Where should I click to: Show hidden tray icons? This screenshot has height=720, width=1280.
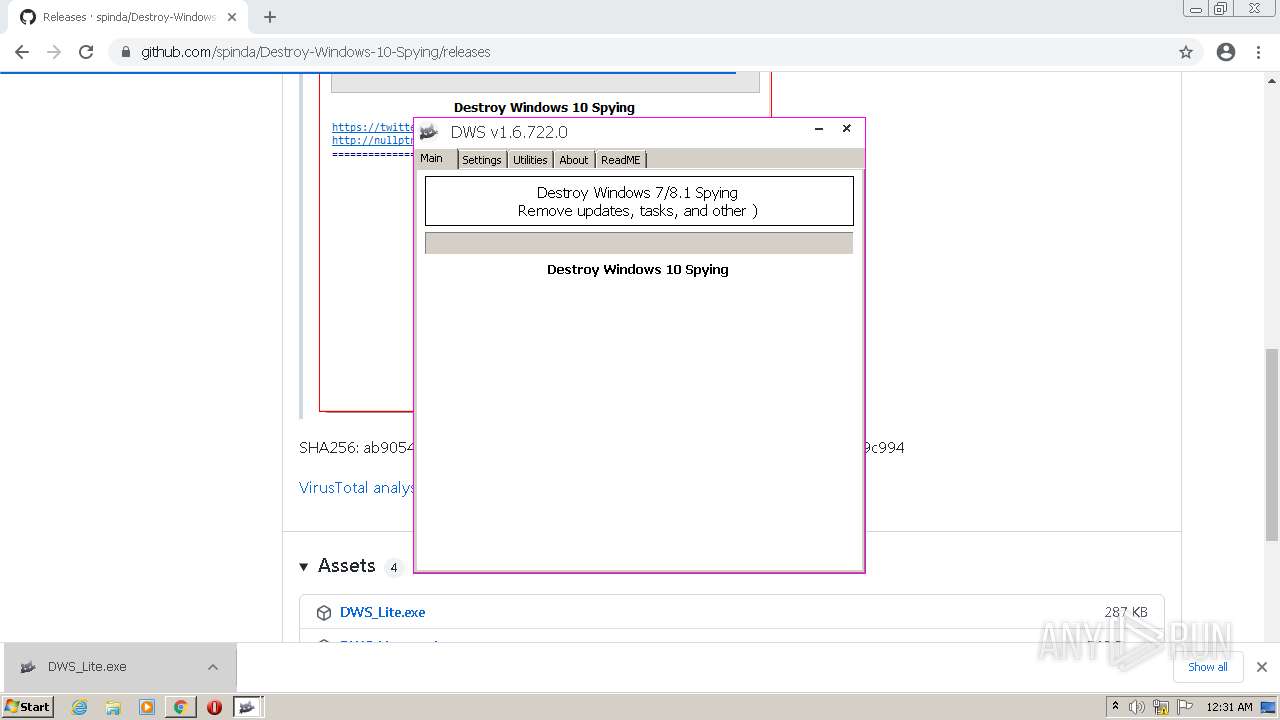1115,707
